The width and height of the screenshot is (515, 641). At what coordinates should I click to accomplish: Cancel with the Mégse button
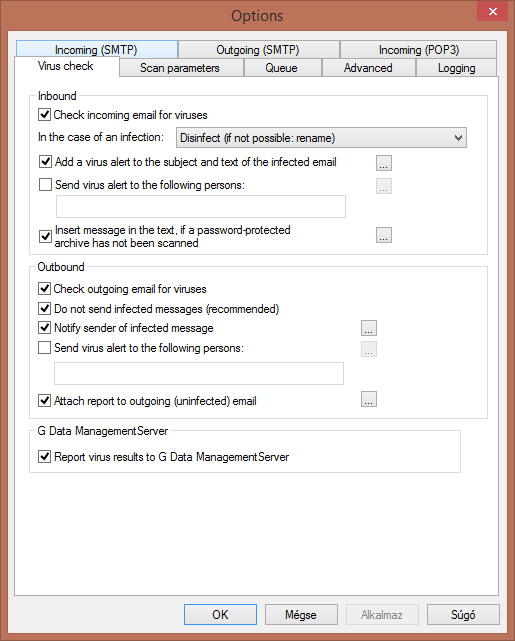301,614
